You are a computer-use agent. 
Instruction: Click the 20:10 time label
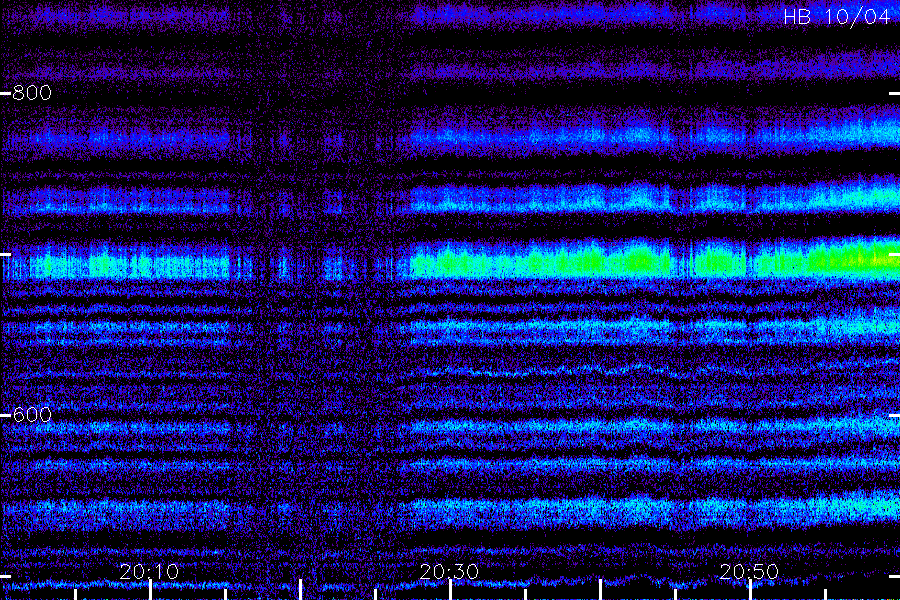pyautogui.click(x=149, y=571)
